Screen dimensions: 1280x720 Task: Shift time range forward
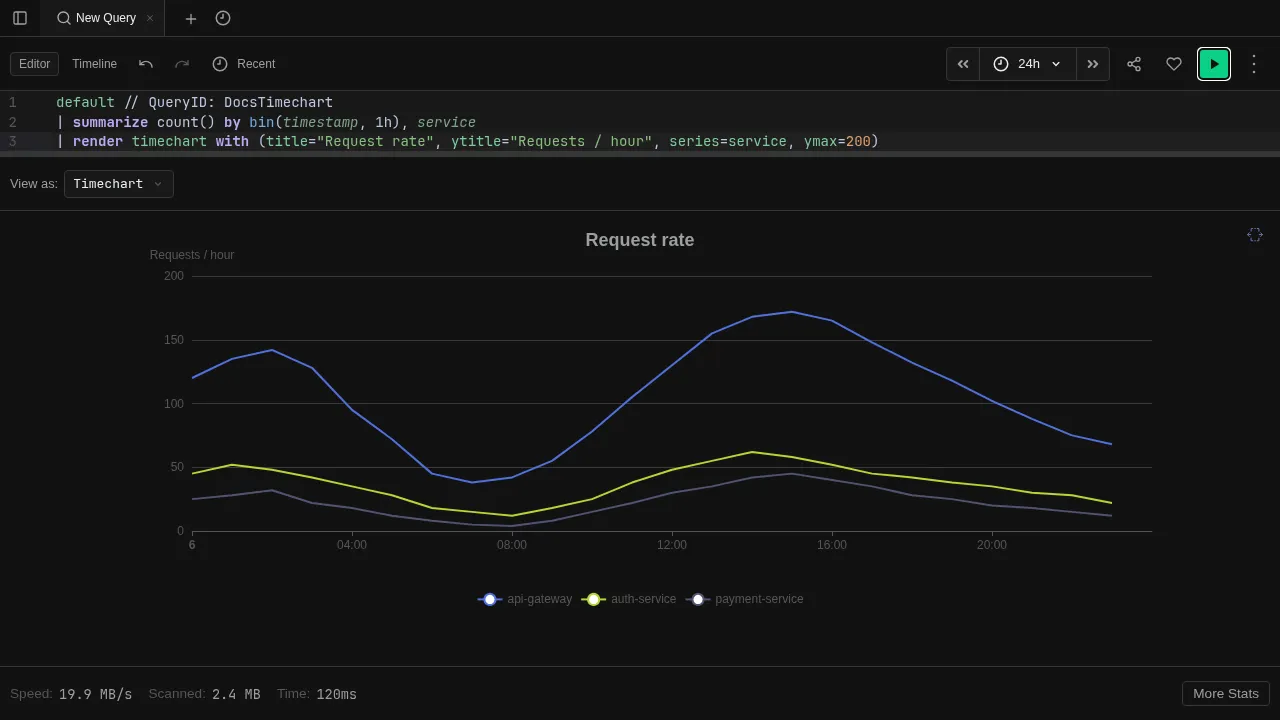pyautogui.click(x=1093, y=64)
